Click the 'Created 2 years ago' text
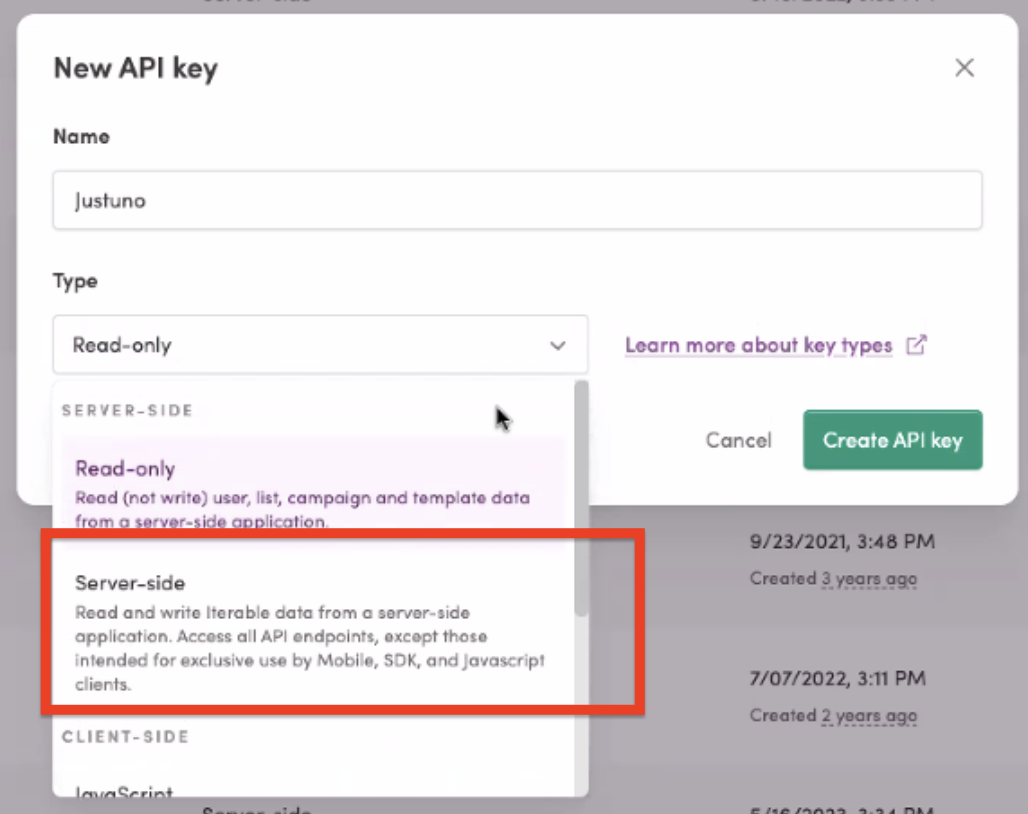 [x=833, y=715]
